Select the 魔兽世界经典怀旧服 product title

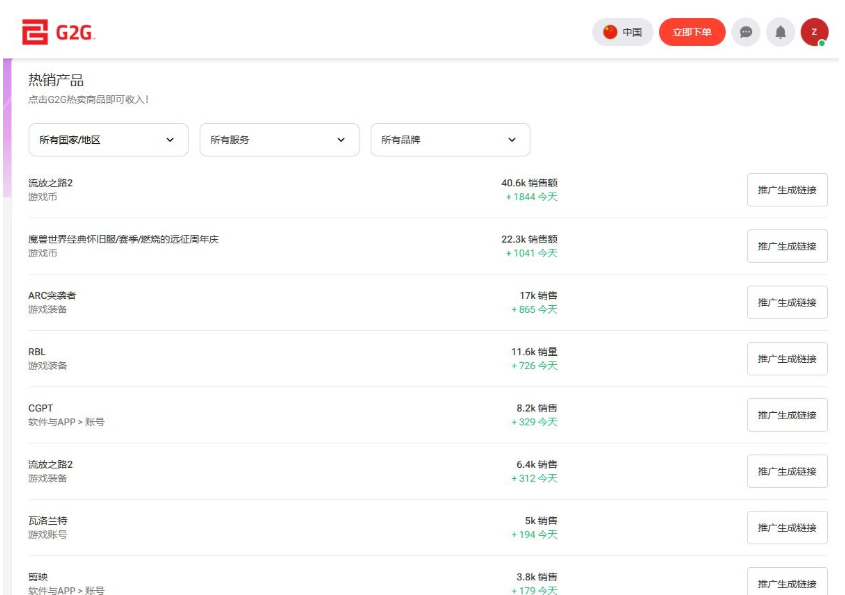pyautogui.click(x=123, y=239)
